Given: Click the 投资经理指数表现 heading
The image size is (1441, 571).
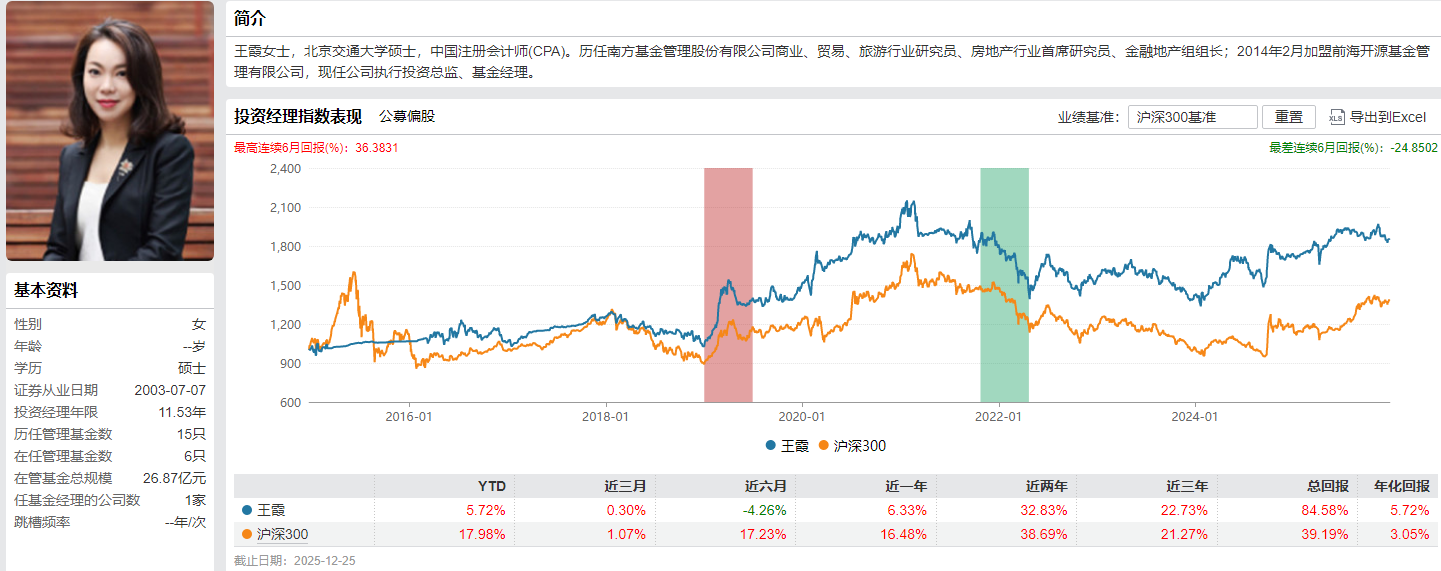Looking at the screenshot, I should pos(298,116).
